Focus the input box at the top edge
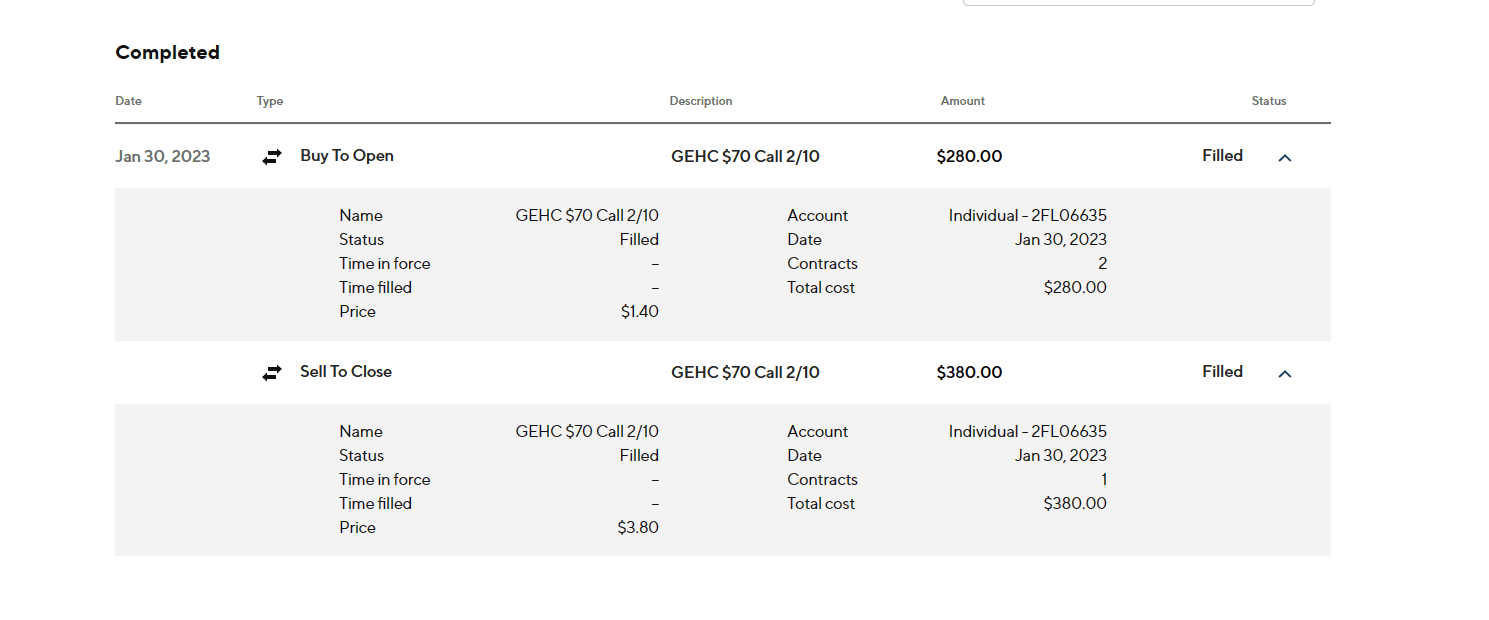Image resolution: width=1489 pixels, height=620 pixels. (x=1138, y=3)
